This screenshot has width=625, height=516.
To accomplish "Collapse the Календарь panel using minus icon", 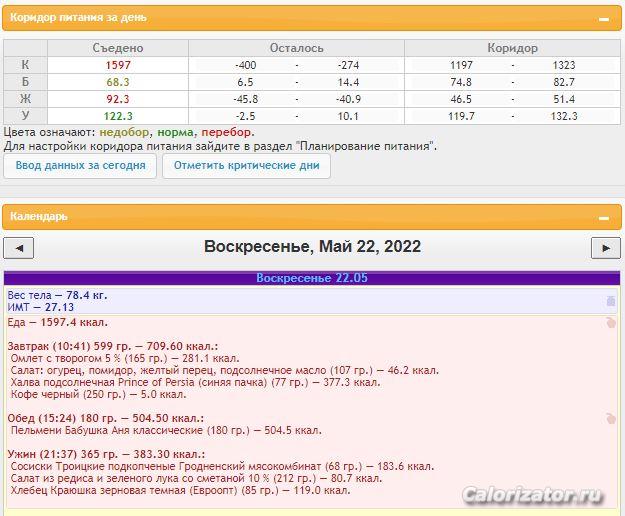I will tap(603, 216).
